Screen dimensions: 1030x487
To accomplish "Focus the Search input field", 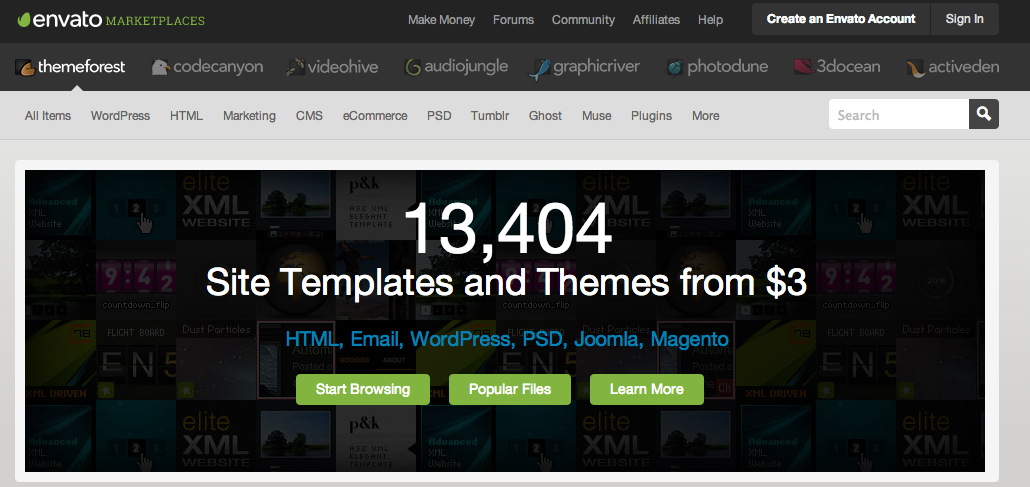I will [899, 114].
